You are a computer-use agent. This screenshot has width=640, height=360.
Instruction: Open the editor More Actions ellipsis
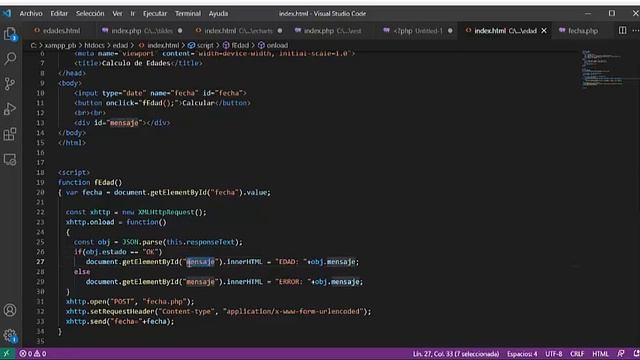636,31
